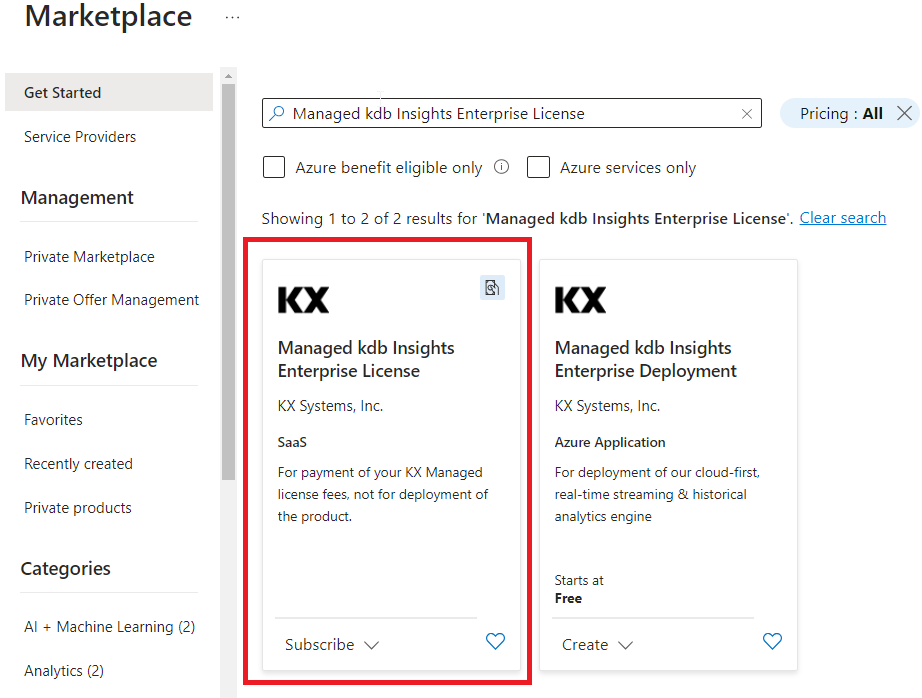This screenshot has height=698, width=922.
Task: Favorite the Managed kdb Insights Enterprise License offer
Action: click(x=495, y=642)
